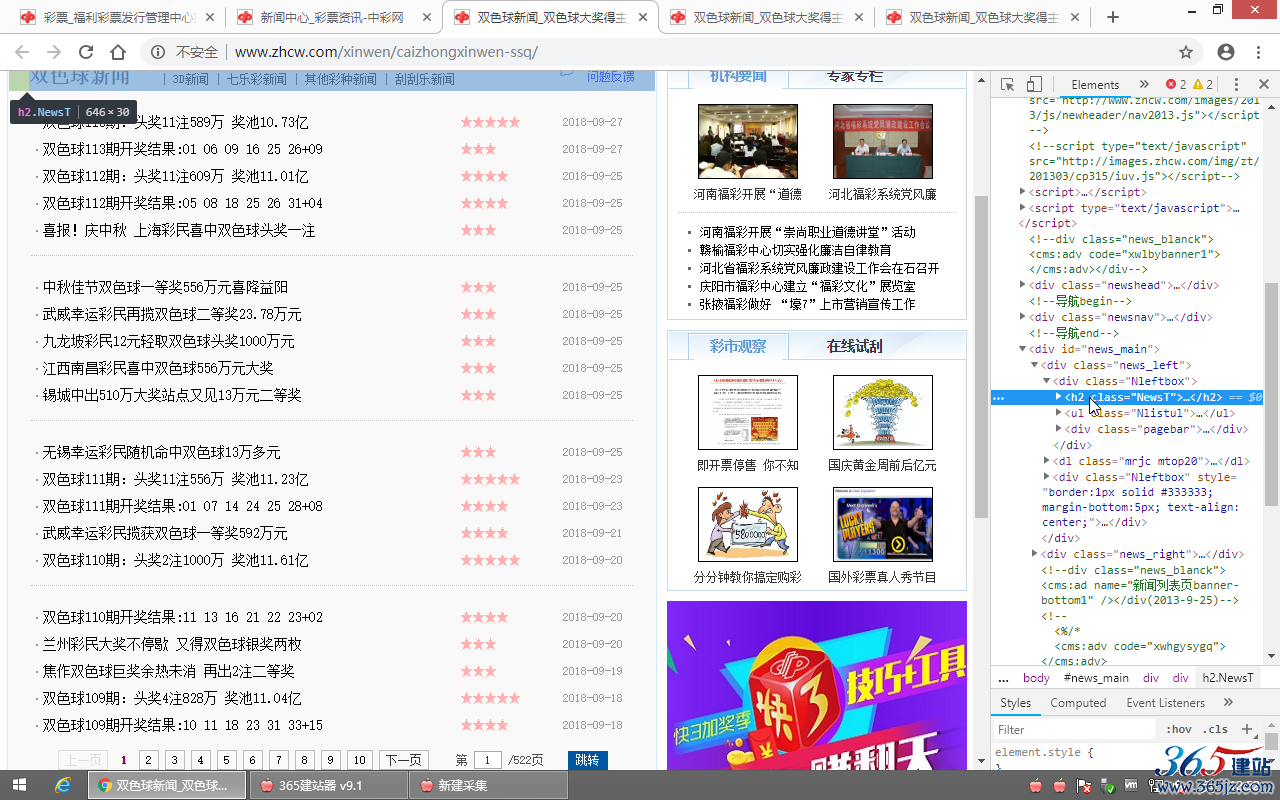Expand more style tabs chevron
Viewport: 1280px width, 800px height.
pos(1228,703)
